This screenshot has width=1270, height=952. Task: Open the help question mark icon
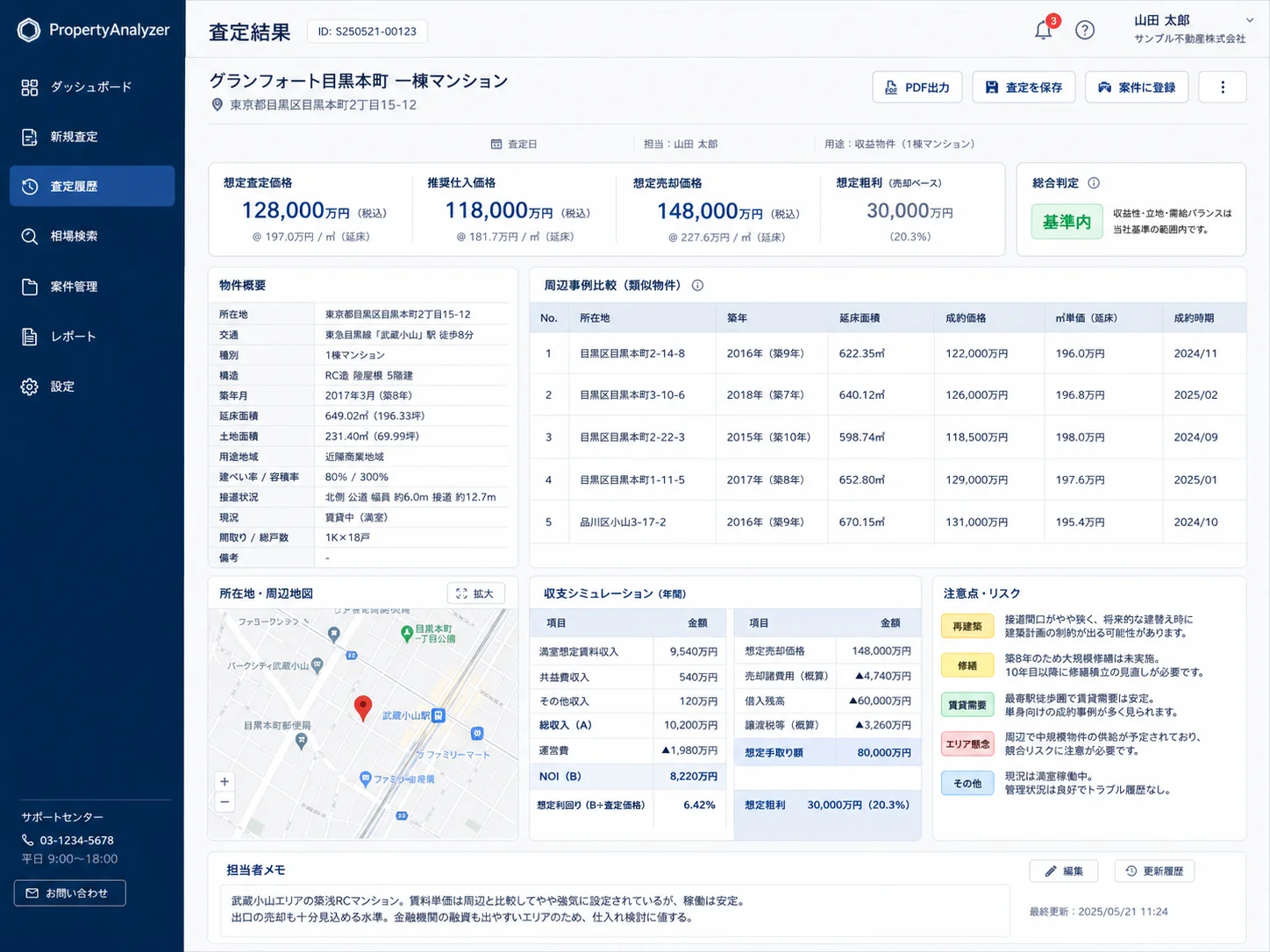click(1085, 31)
